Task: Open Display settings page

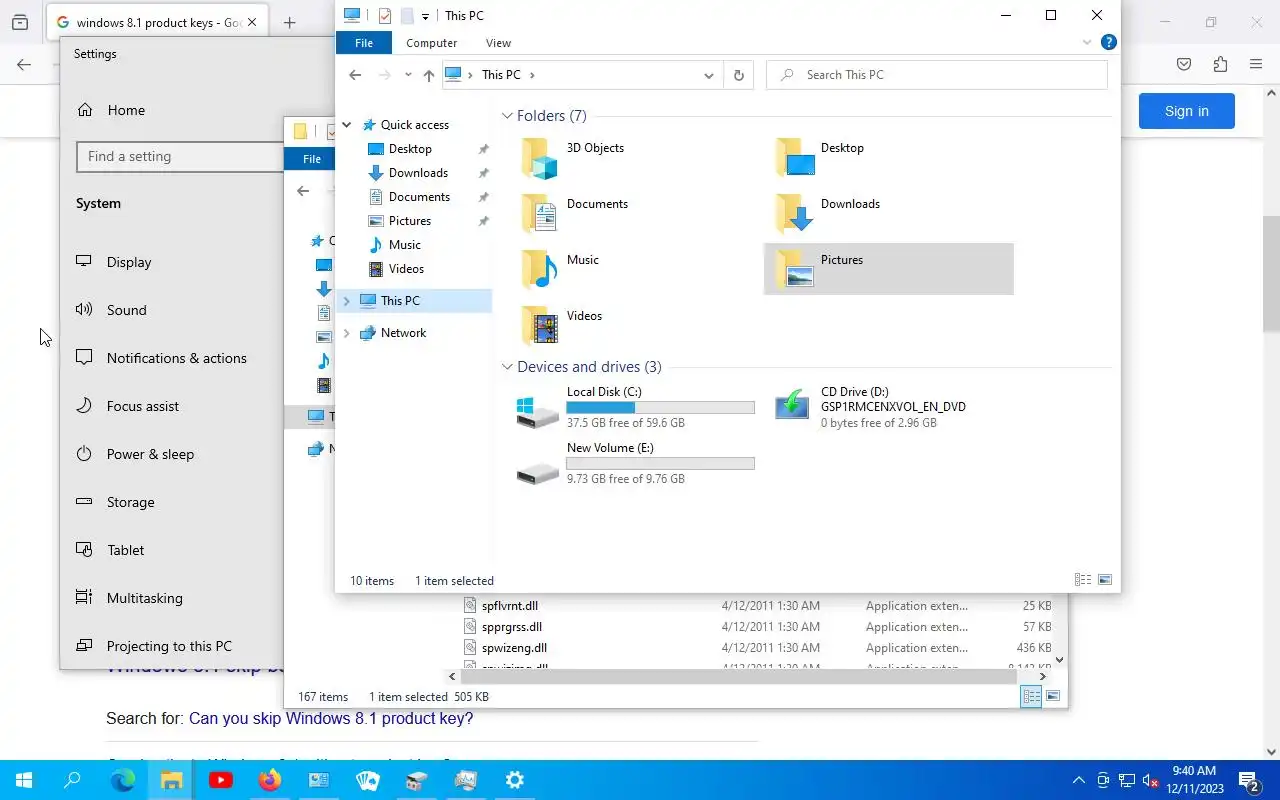Action: [x=129, y=262]
